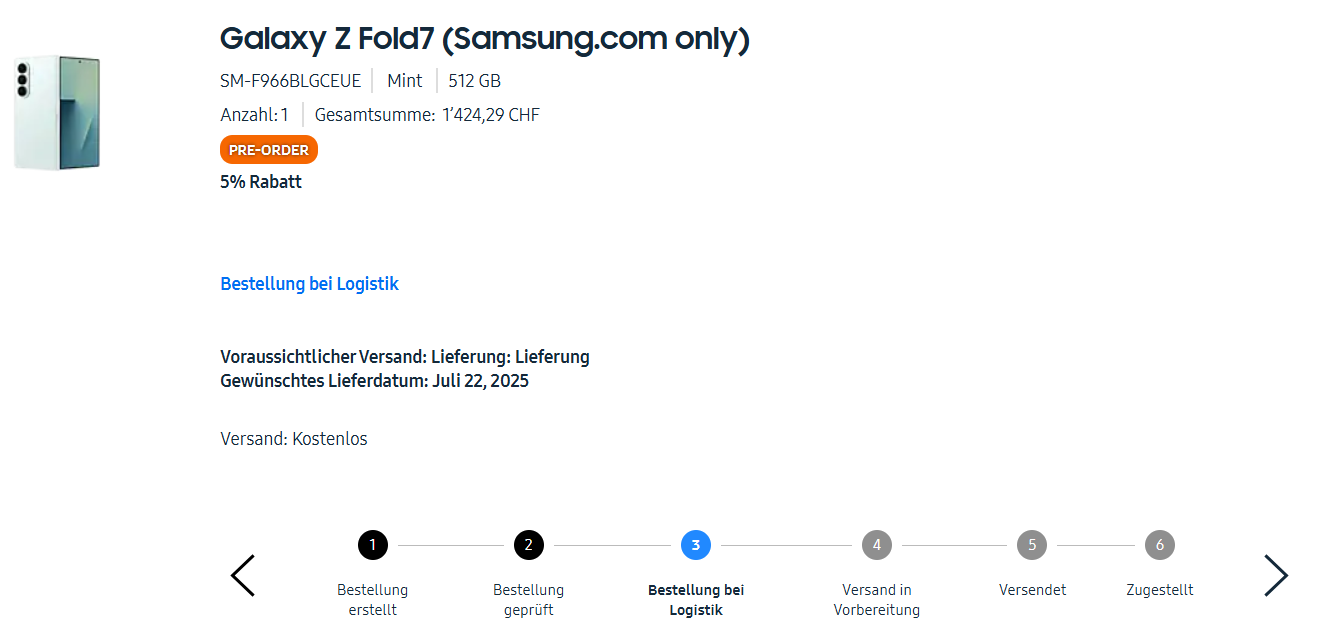
Task: Click step 1 circle in tracker
Action: [x=372, y=545]
